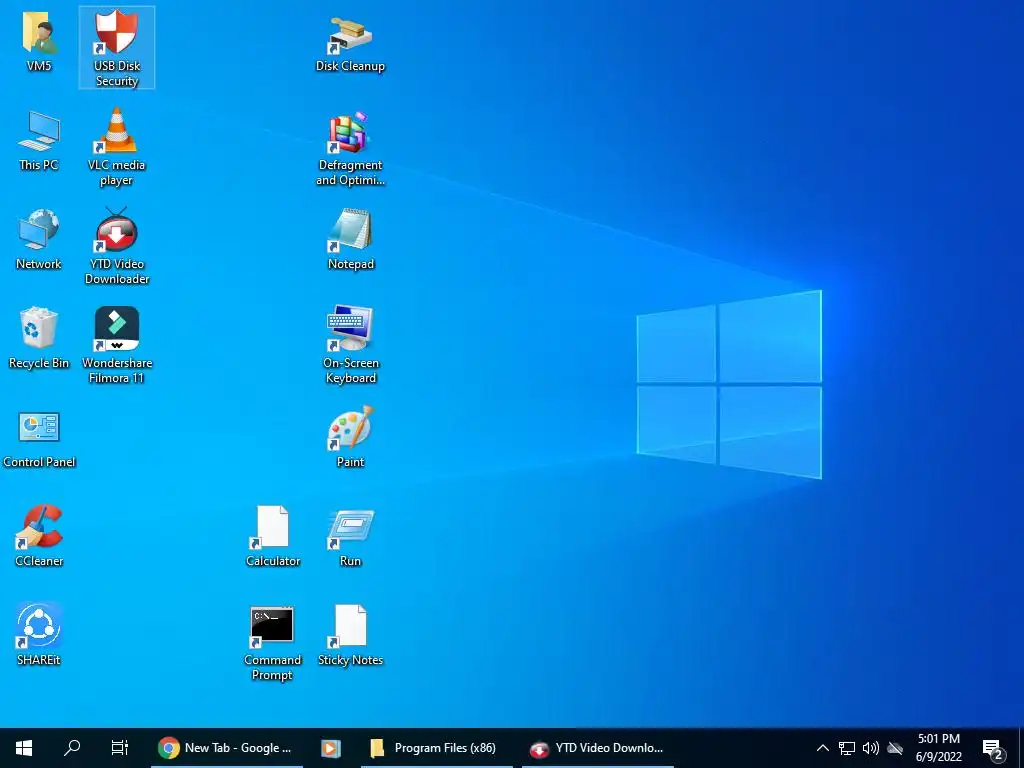
Task: Show hidden system tray icons
Action: [823, 748]
